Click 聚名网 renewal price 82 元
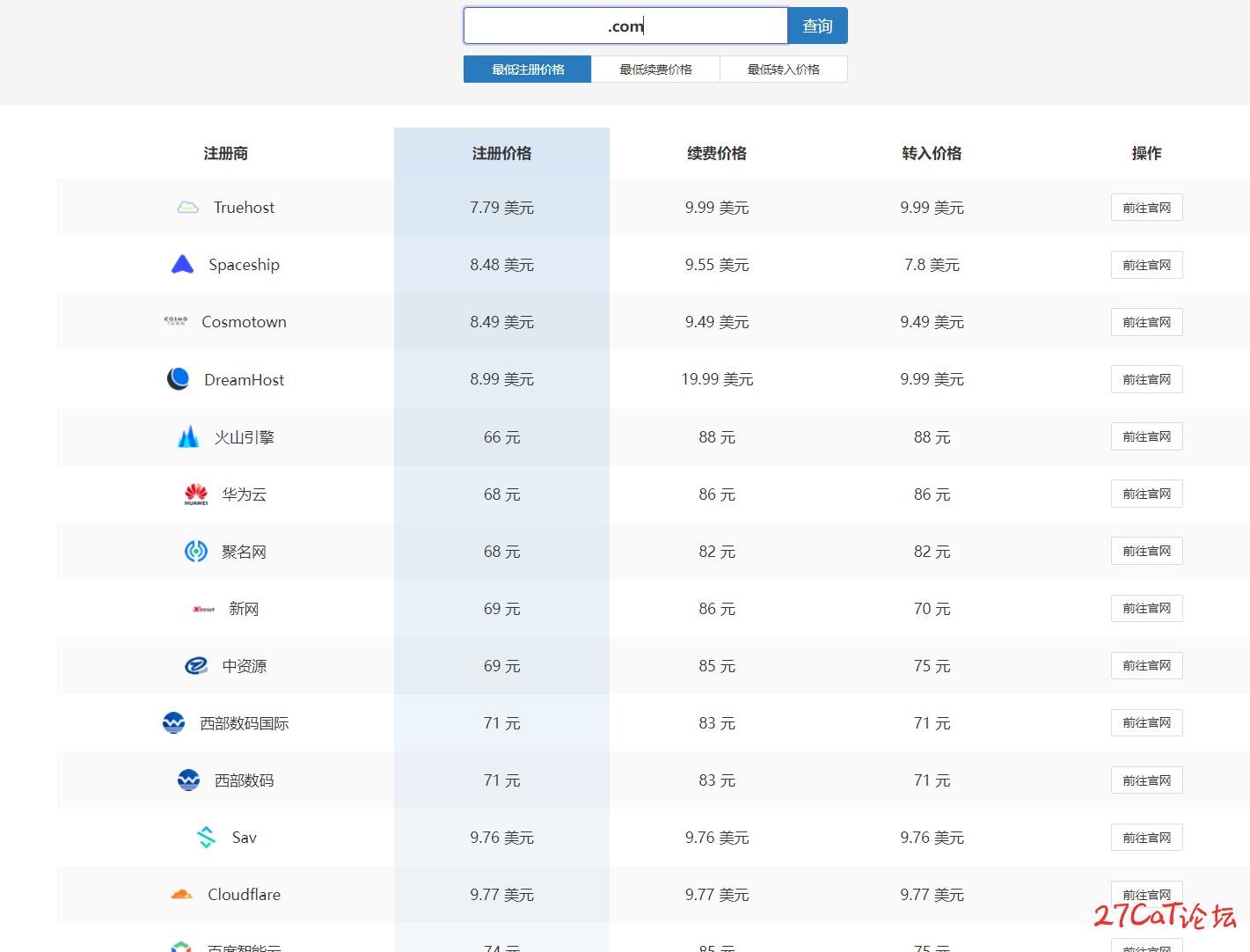The width and height of the screenshot is (1250, 952). point(717,552)
